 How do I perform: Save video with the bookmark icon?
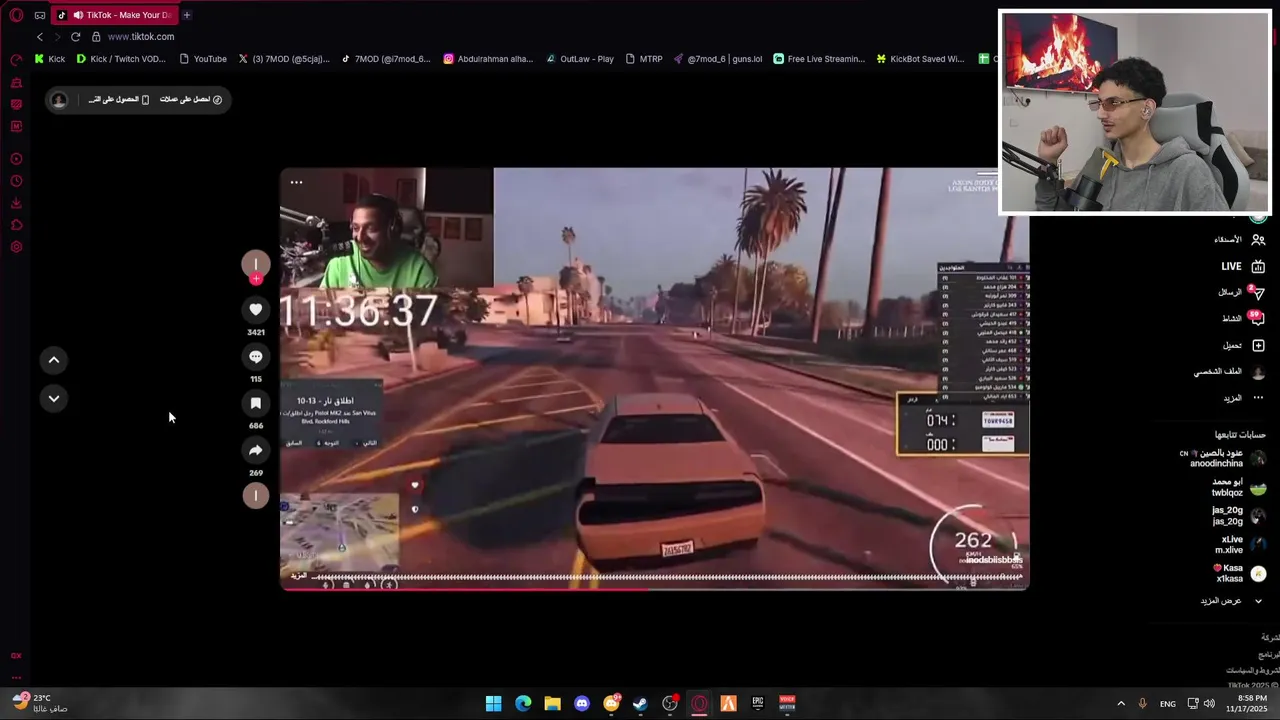pyautogui.click(x=256, y=403)
